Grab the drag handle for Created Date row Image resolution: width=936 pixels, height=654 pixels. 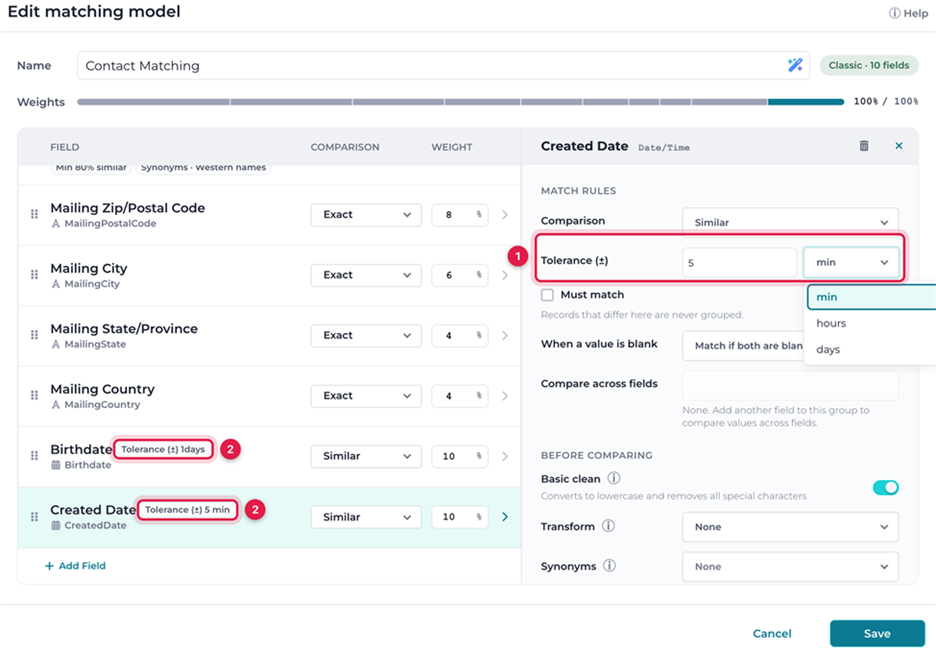point(35,516)
